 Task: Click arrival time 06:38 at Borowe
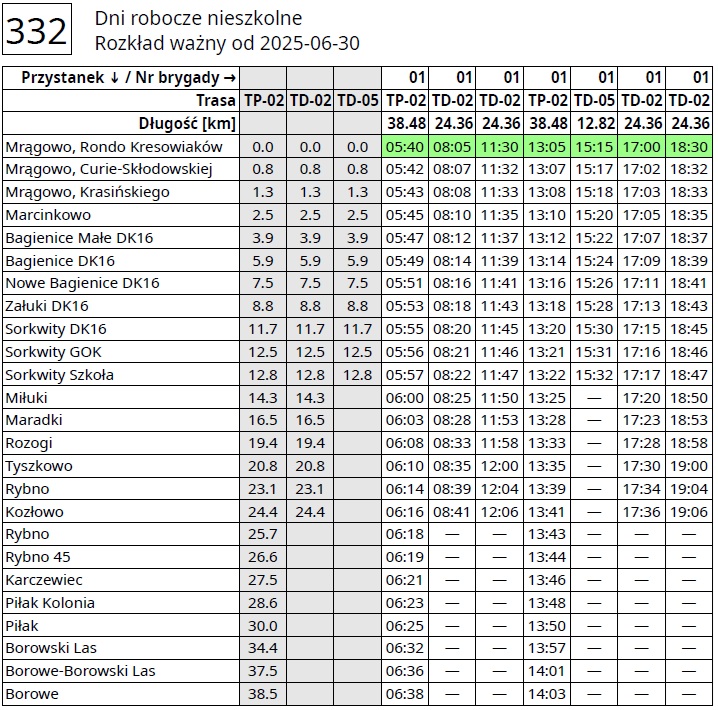[x=405, y=694]
